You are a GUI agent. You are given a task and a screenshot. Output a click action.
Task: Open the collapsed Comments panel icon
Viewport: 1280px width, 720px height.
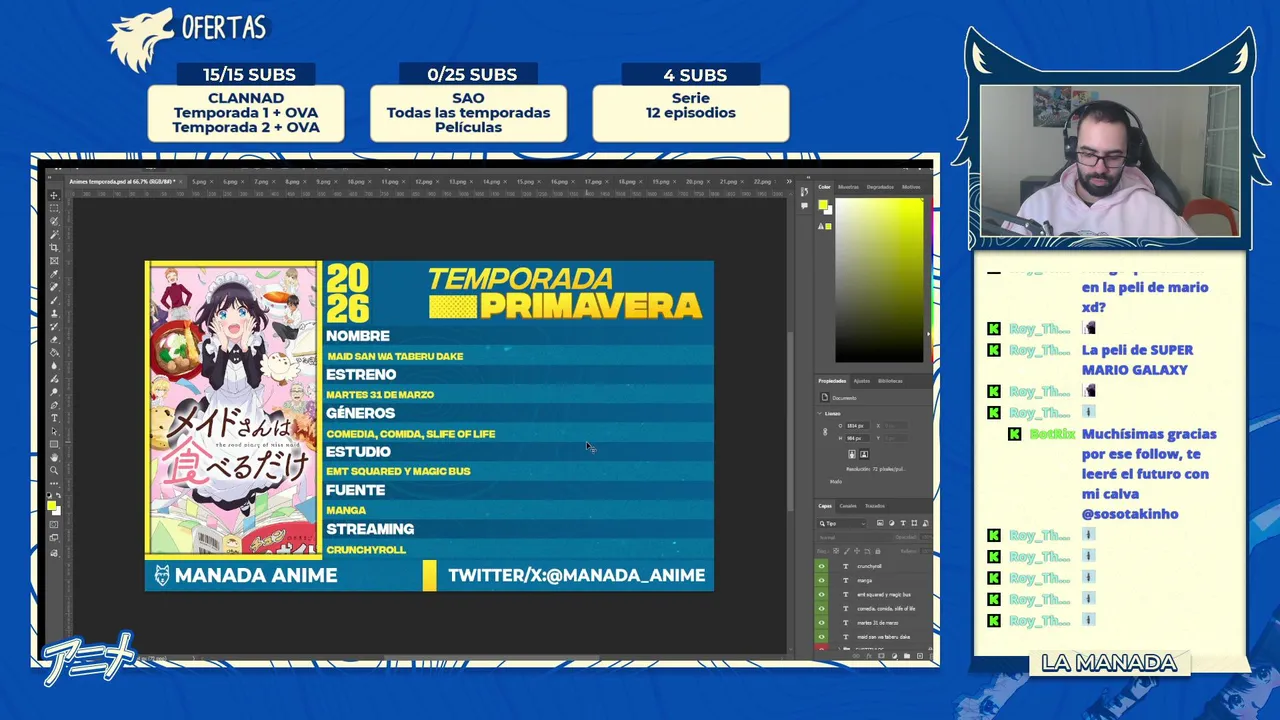click(804, 206)
